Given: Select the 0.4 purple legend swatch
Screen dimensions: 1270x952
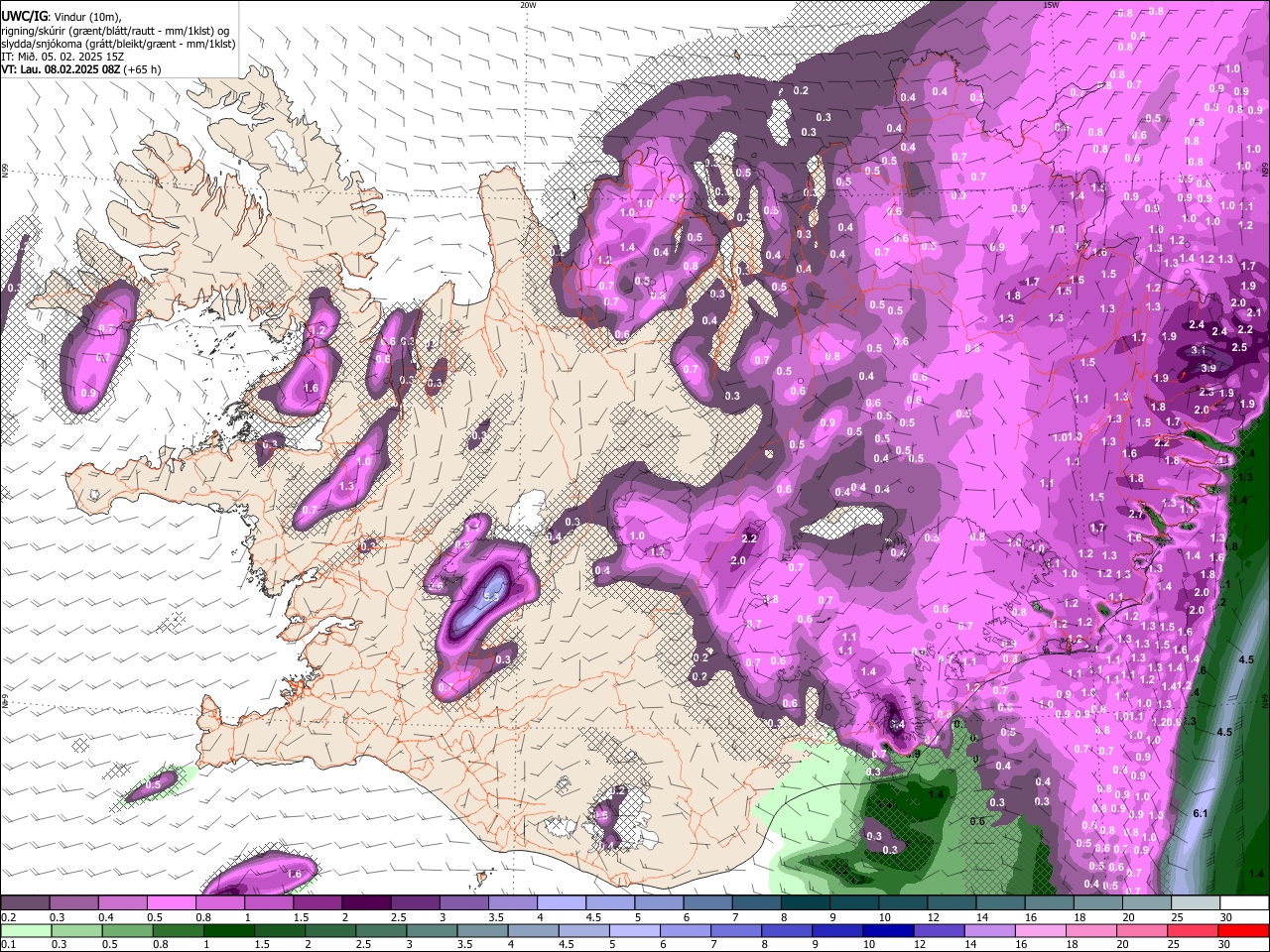Looking at the screenshot, I should 122,903.
